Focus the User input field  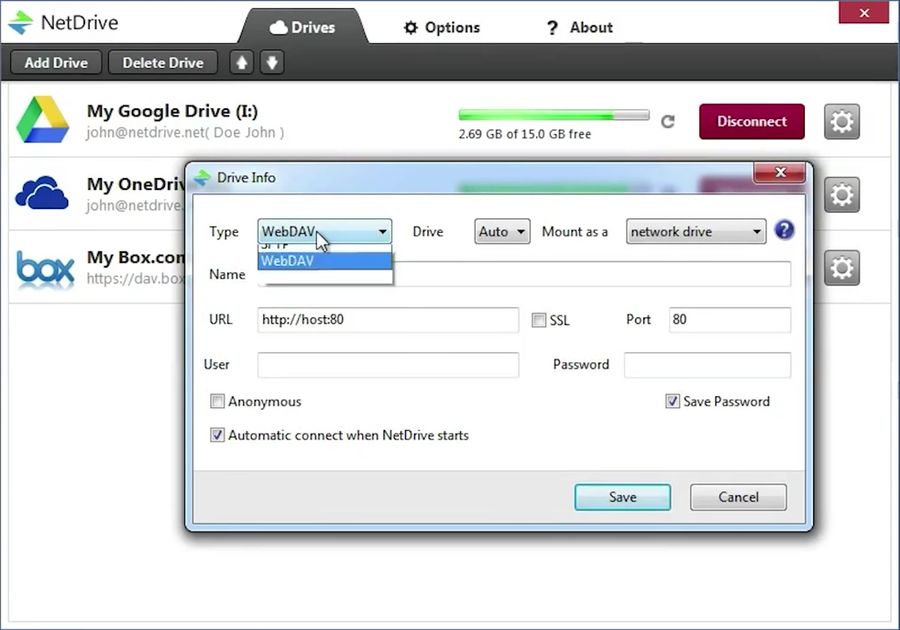click(388, 365)
